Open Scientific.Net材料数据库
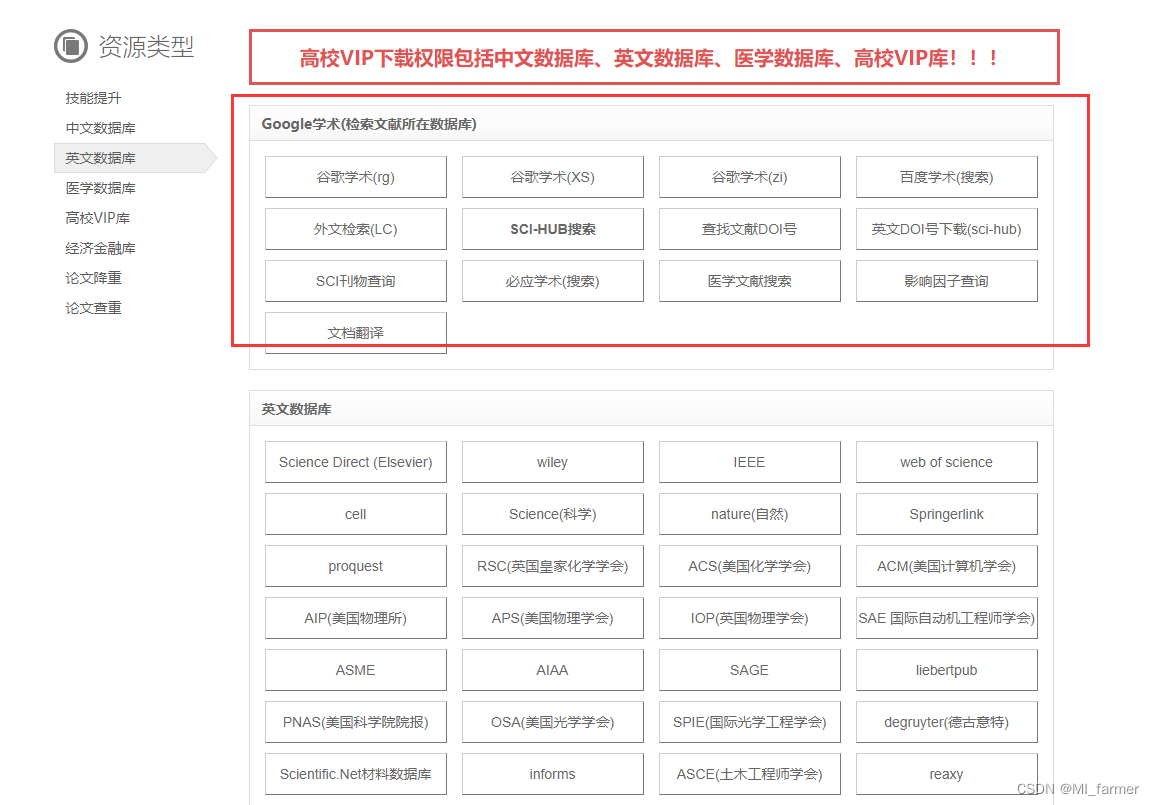Image resolution: width=1154 pixels, height=805 pixels. click(355, 774)
